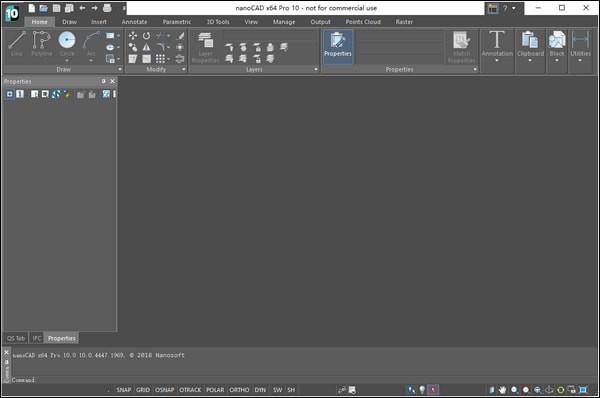Viewport: 600px width, 398px height.
Task: Select the Arc tool
Action: pos(91,44)
